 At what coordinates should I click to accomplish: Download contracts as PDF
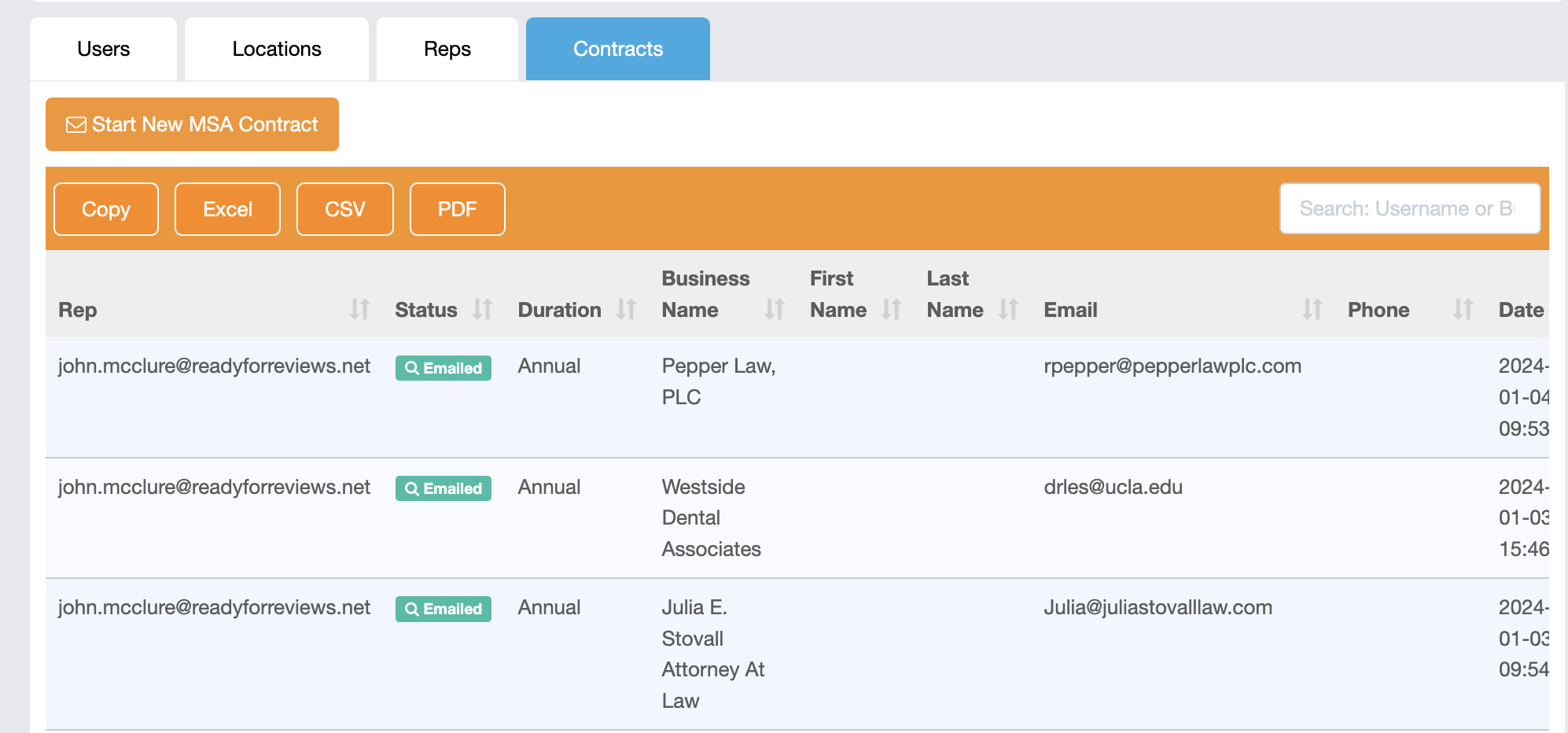coord(457,209)
